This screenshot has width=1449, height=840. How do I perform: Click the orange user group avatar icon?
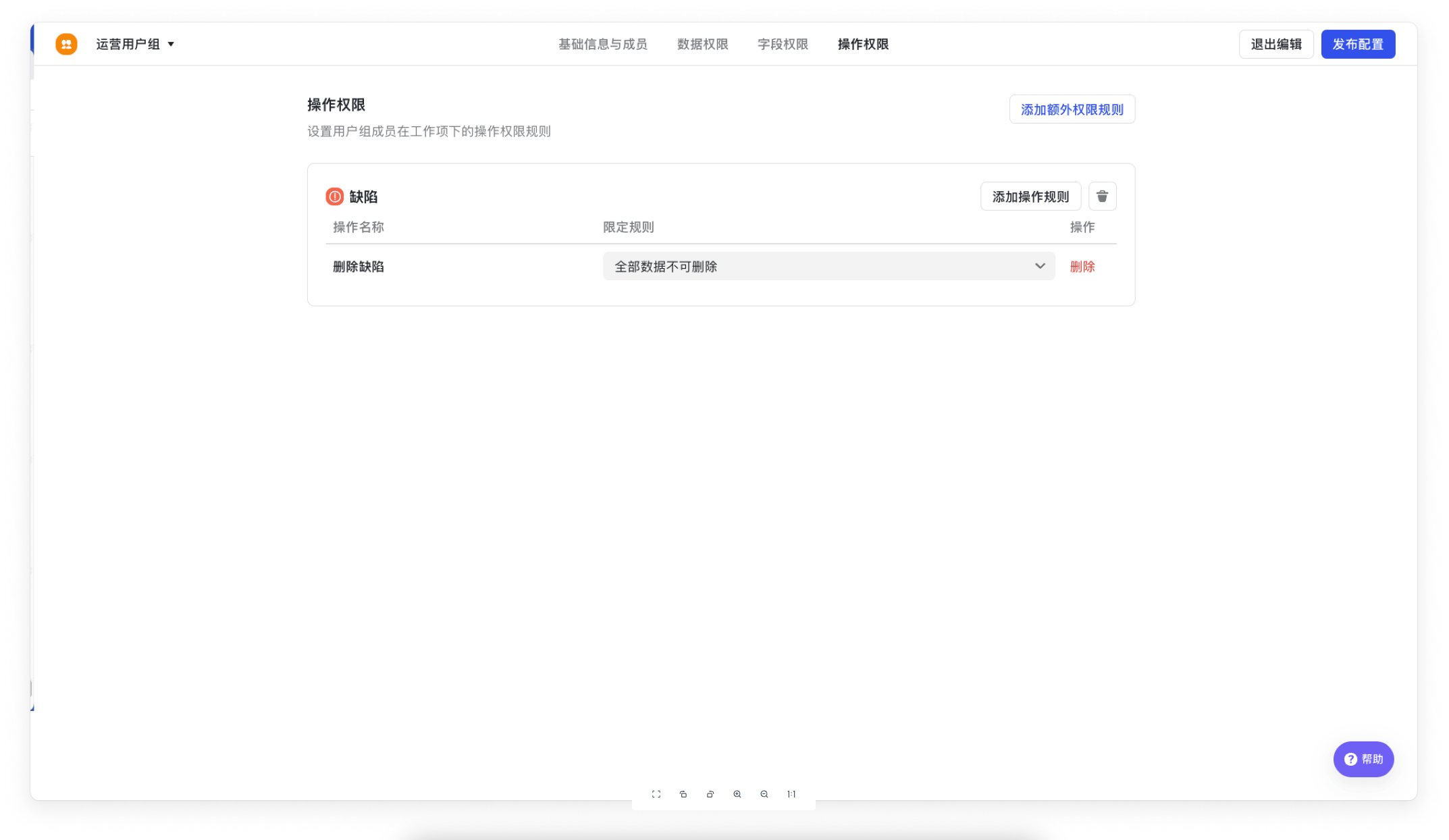pos(66,44)
